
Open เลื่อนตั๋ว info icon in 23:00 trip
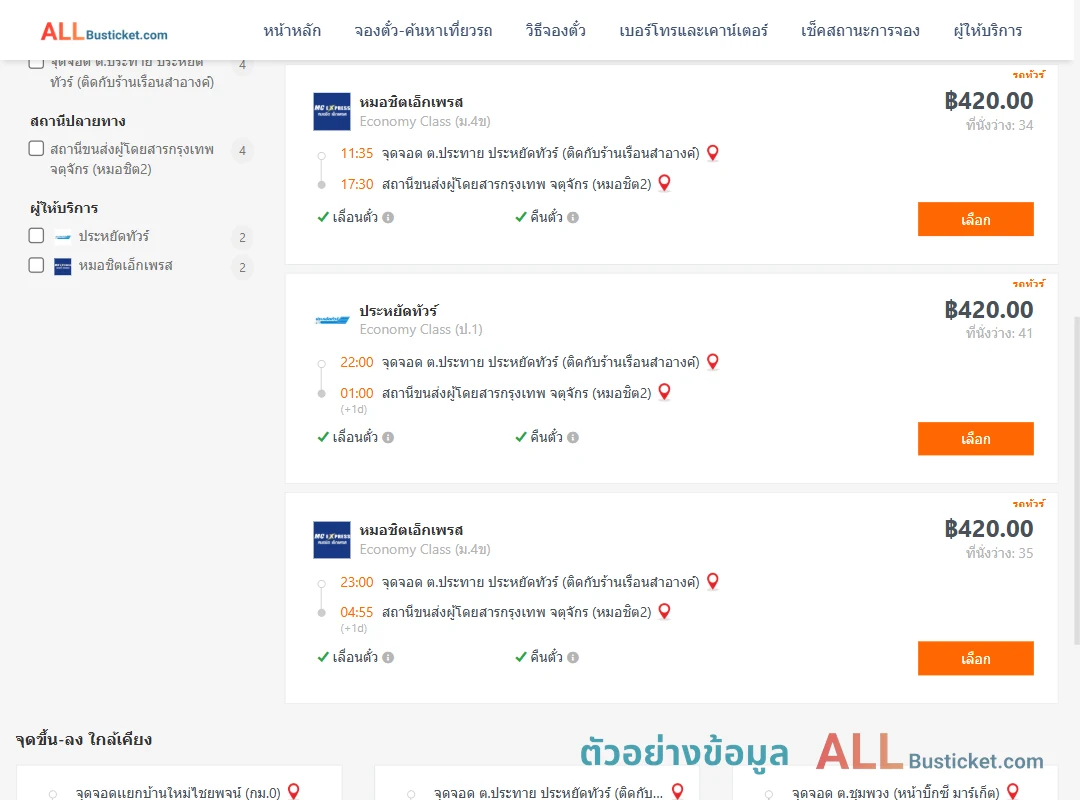pos(388,657)
